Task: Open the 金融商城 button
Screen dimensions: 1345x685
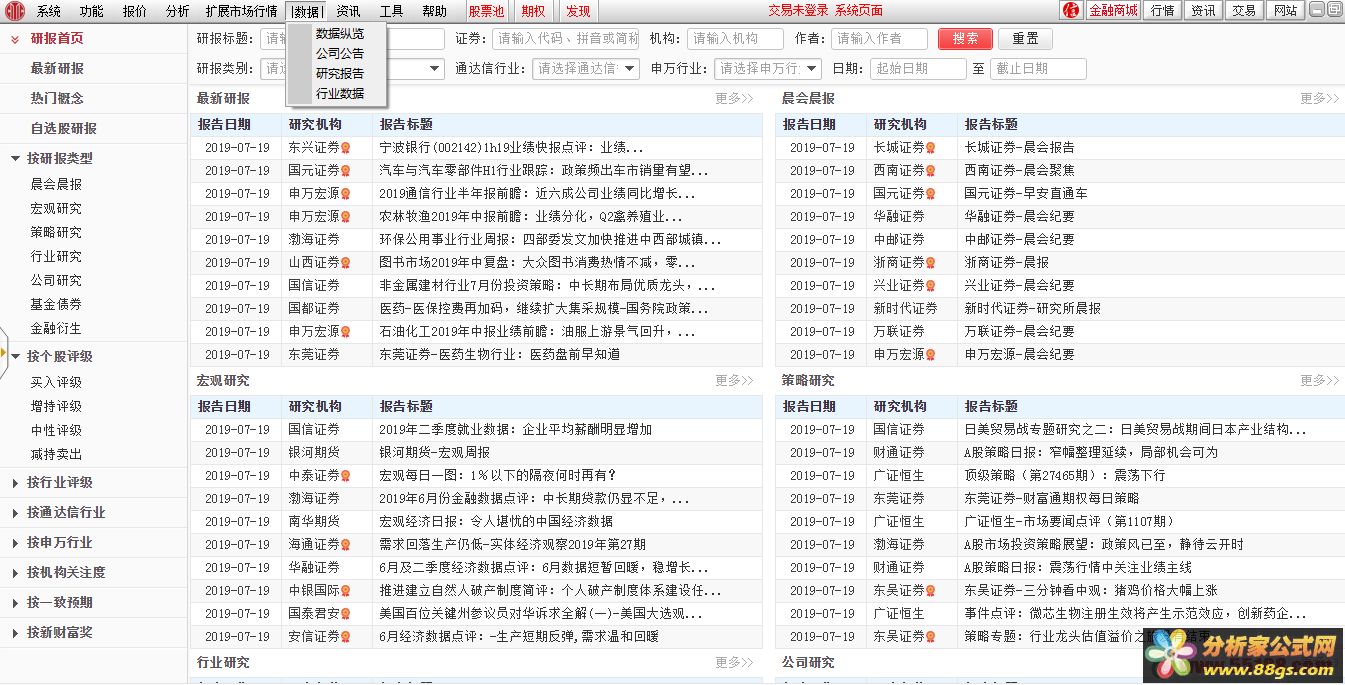Action: tap(1113, 10)
